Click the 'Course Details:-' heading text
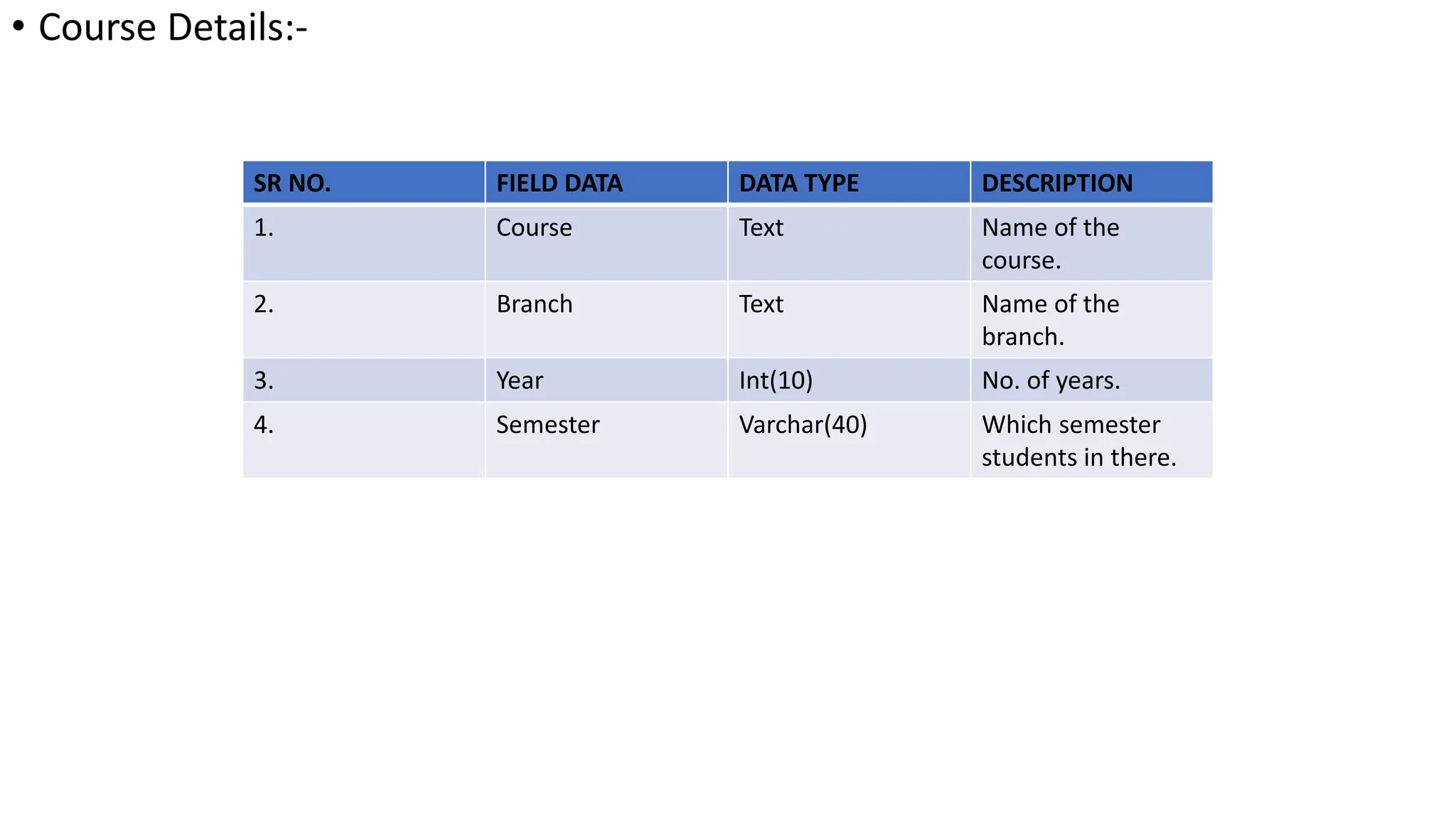Image resolution: width=1456 pixels, height=819 pixels. 173,28
